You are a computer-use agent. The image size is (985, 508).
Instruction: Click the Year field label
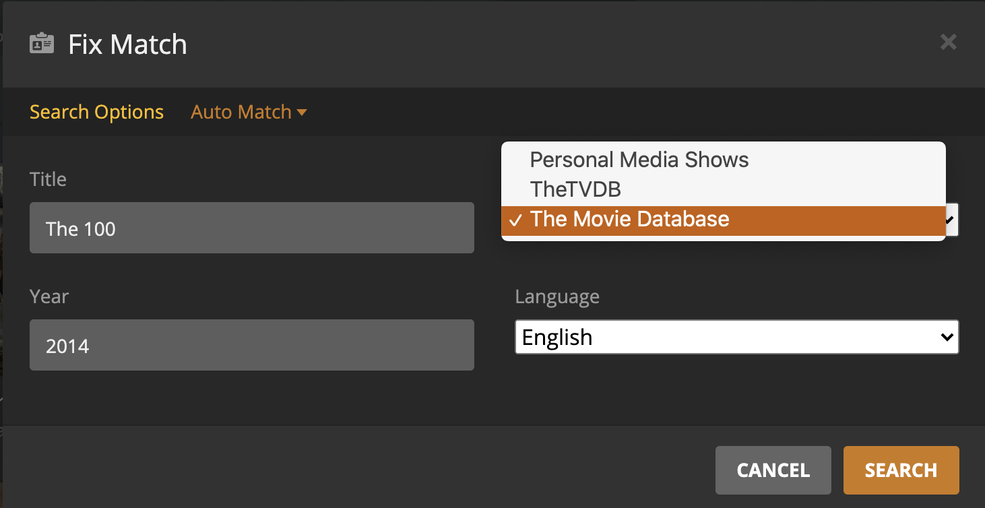pyautogui.click(x=49, y=297)
